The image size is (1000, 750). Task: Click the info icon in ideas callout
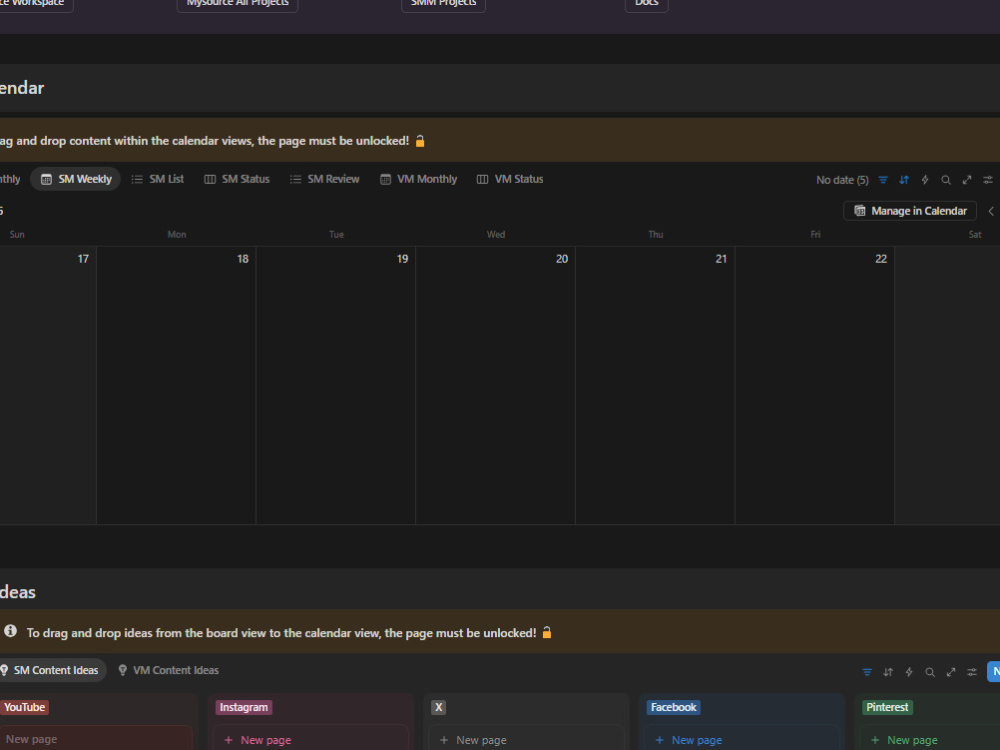10,631
